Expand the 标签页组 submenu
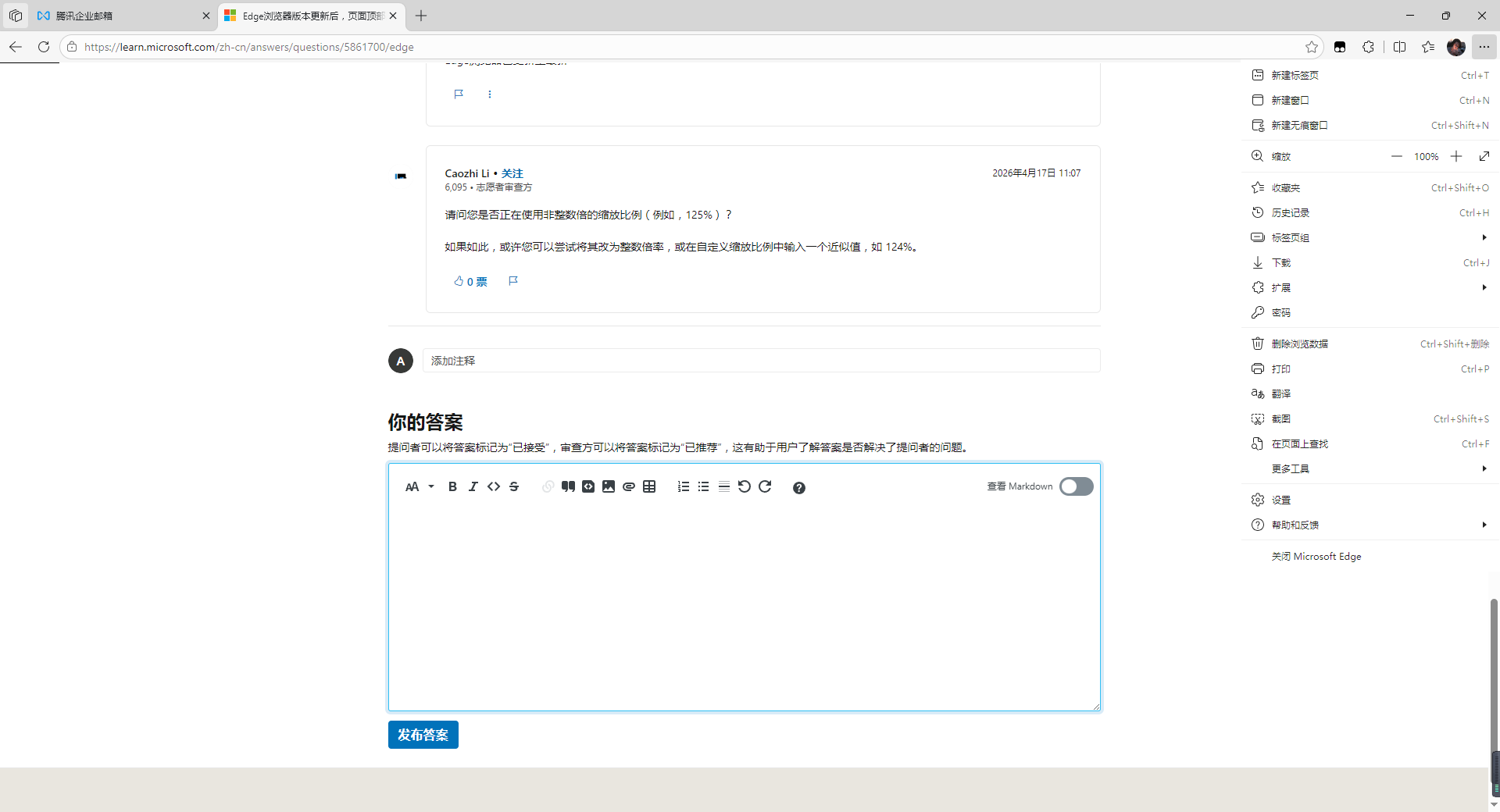Viewport: 1500px width, 812px height. pyautogui.click(x=1370, y=237)
